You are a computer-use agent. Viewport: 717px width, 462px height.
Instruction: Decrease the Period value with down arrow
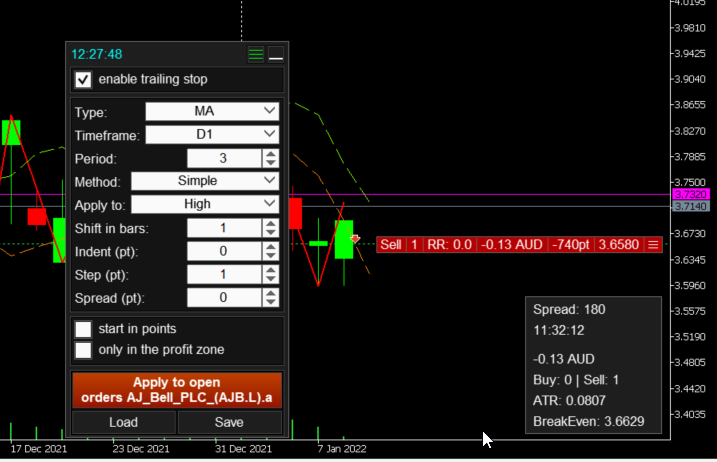click(x=271, y=163)
